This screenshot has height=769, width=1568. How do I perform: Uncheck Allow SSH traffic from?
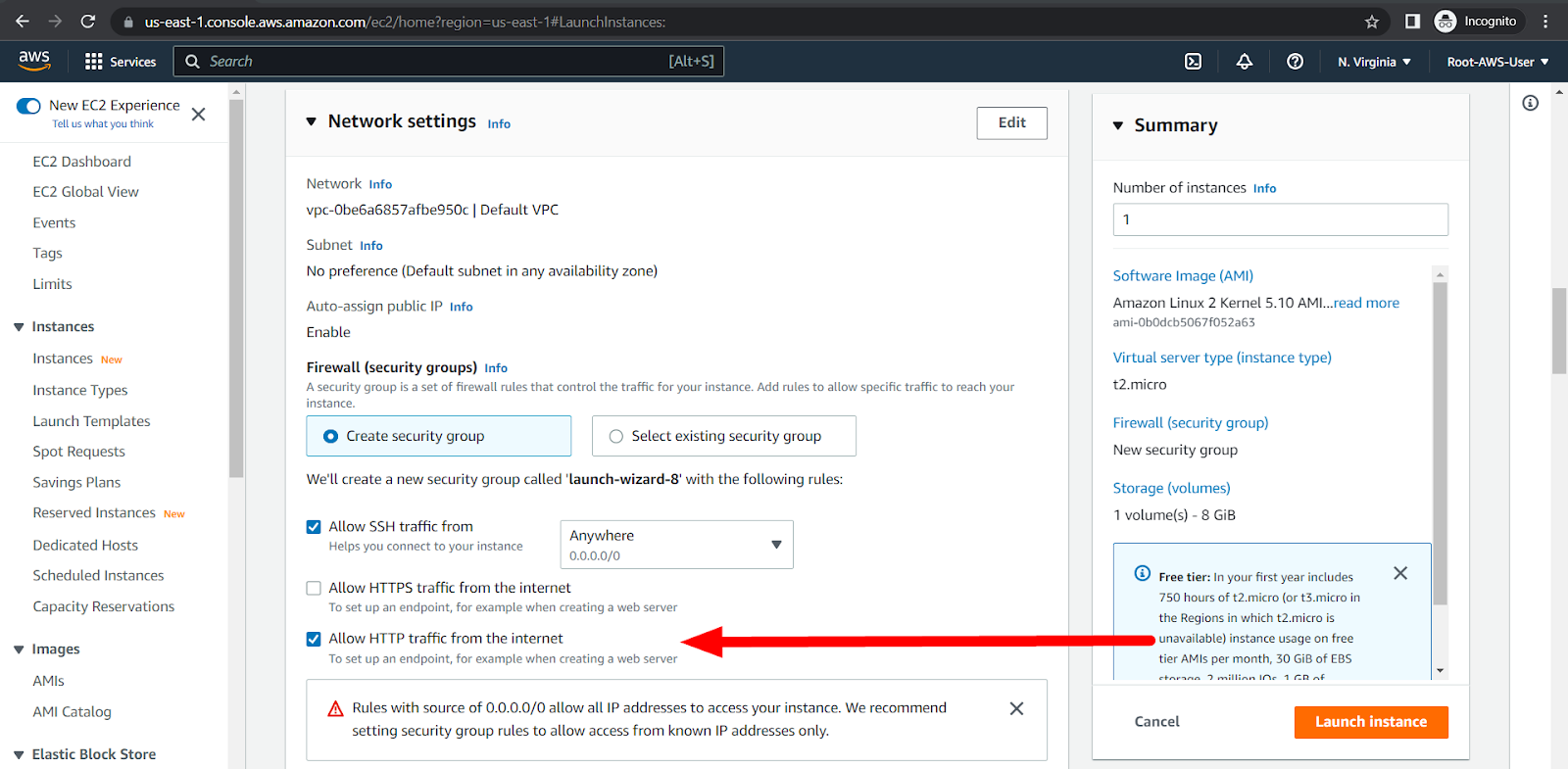coord(314,527)
